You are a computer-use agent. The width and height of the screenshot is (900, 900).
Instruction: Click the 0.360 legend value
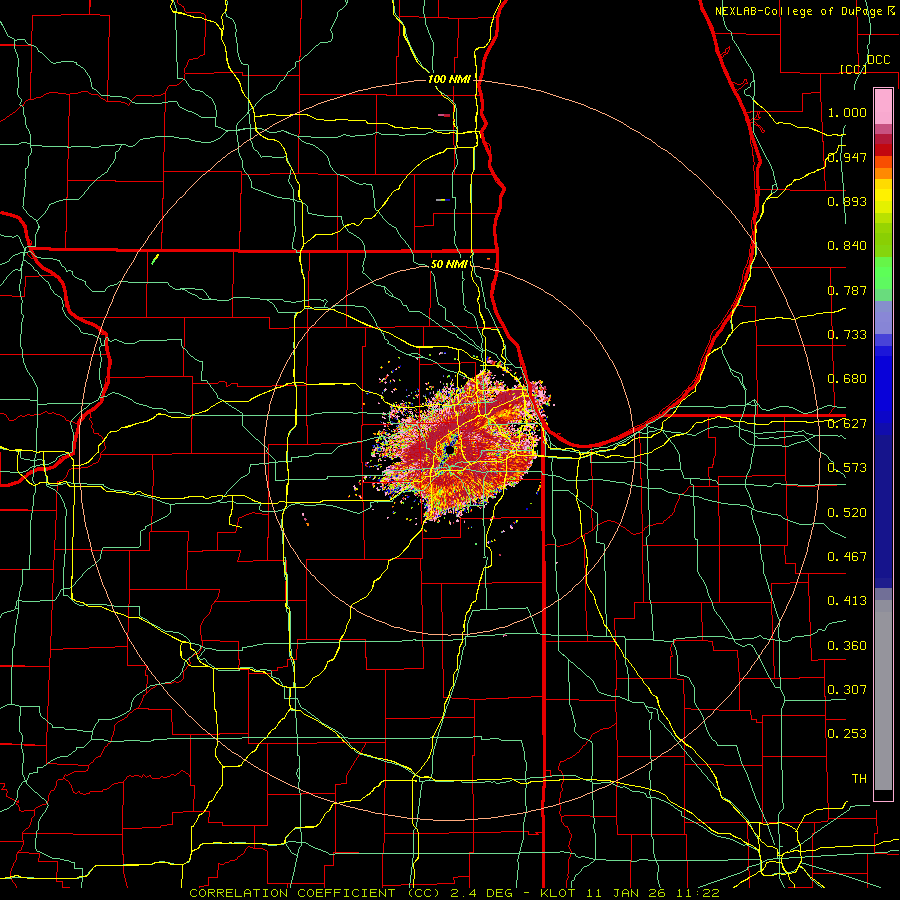pos(847,646)
